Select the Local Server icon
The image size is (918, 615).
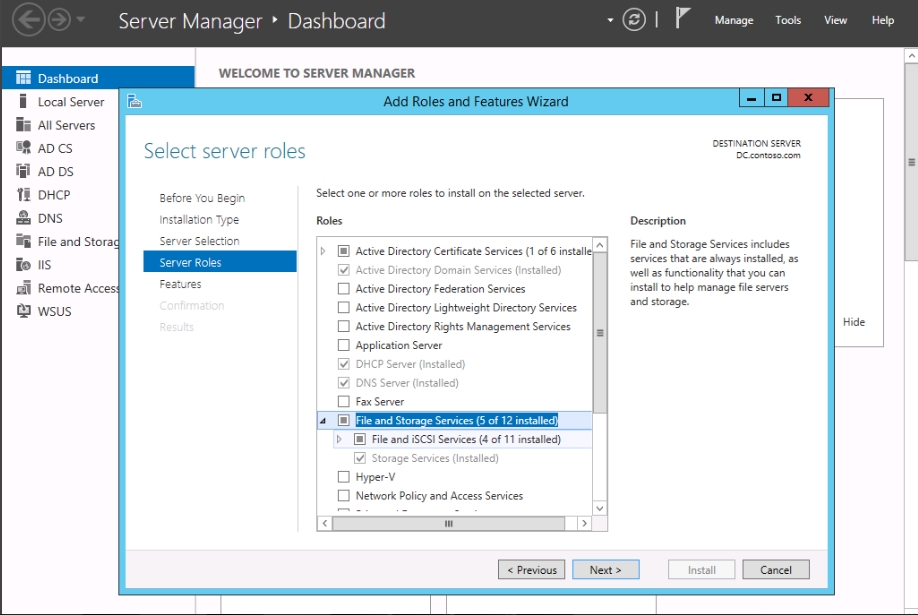click(23, 102)
